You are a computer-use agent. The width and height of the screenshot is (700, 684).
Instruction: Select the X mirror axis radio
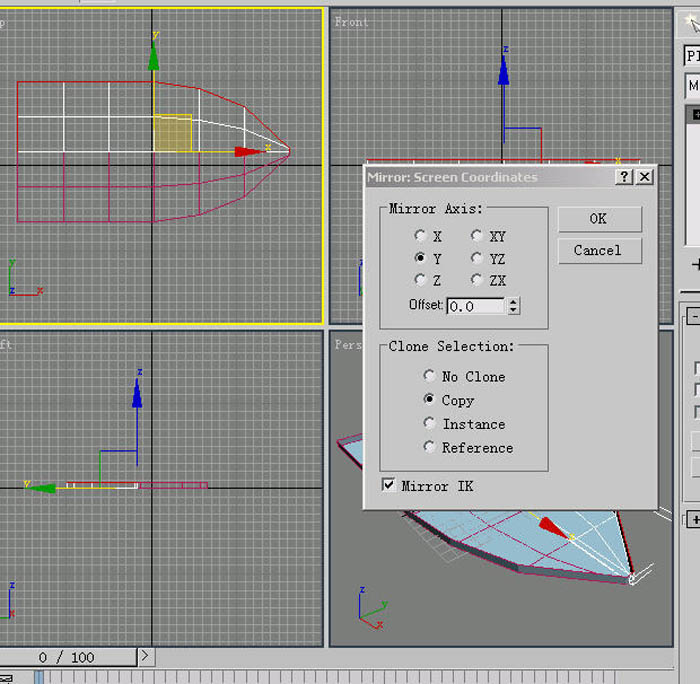420,235
